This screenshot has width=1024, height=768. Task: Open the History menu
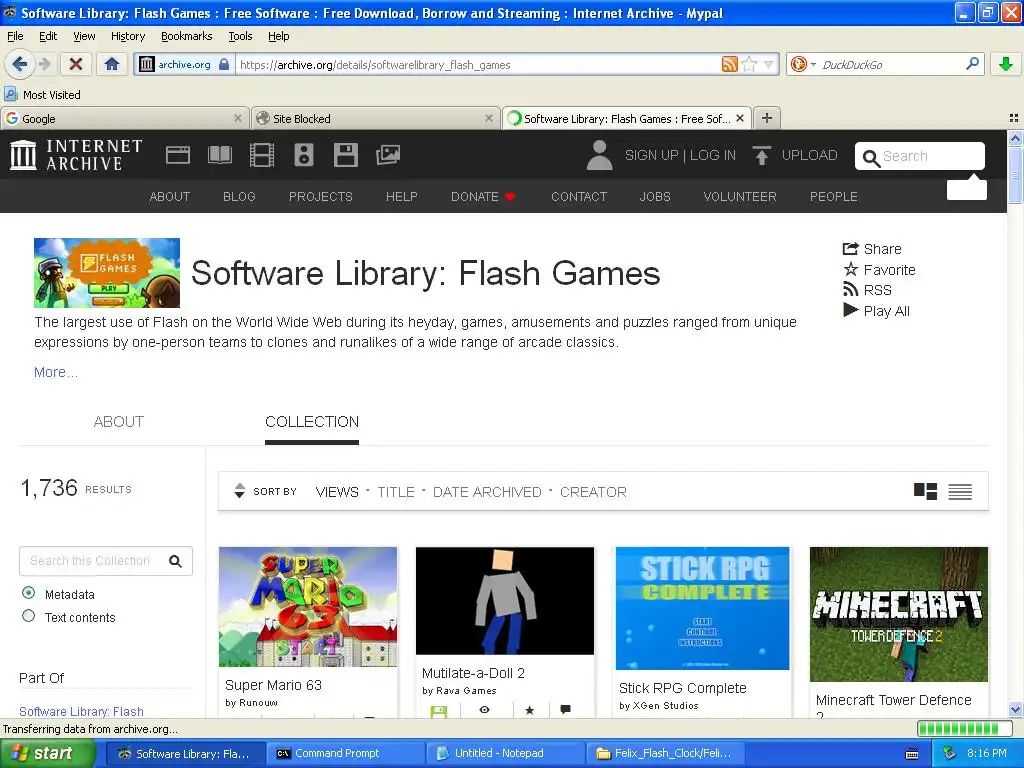pyautogui.click(x=127, y=36)
